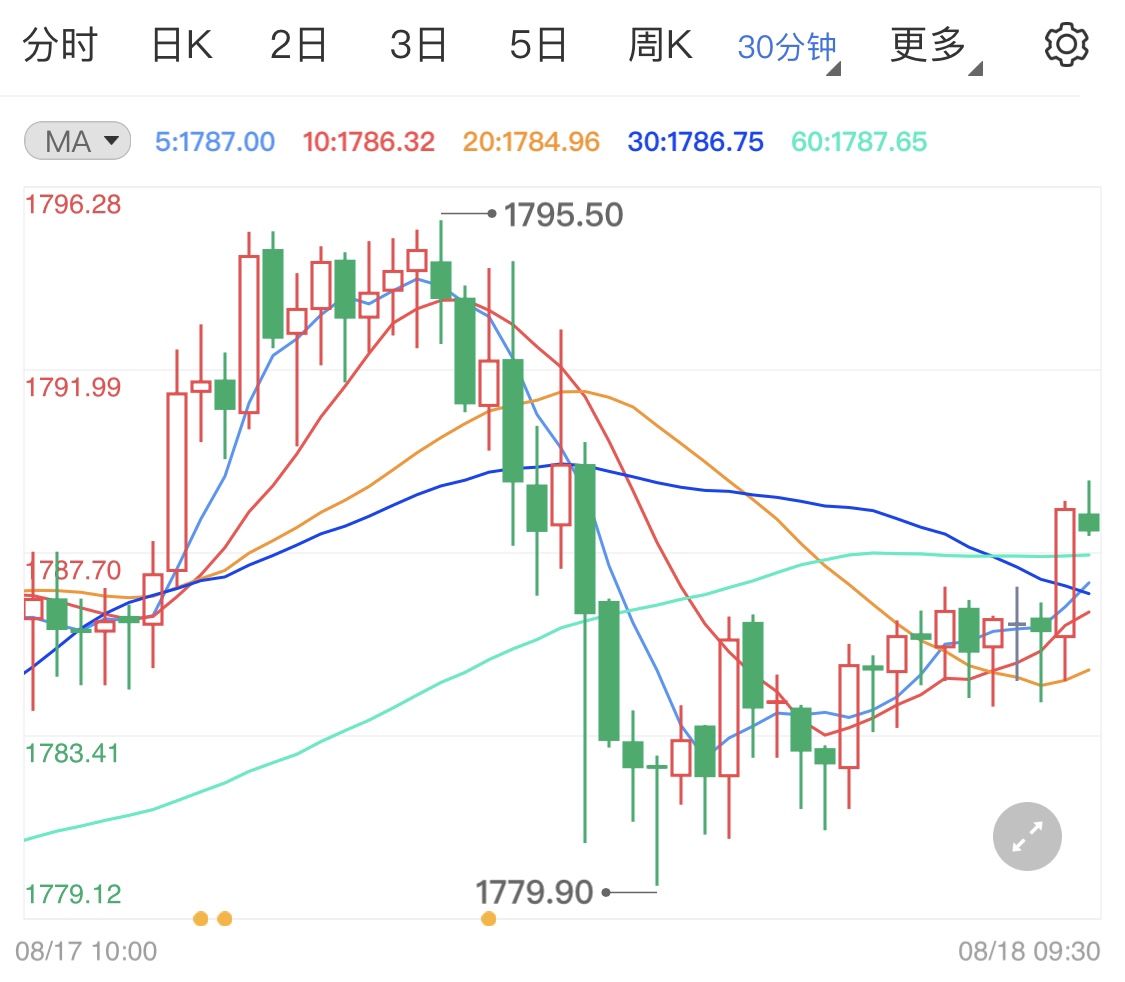The height and width of the screenshot is (982, 1125).
Task: Click the axis price 1791.99
Action: (x=73, y=387)
